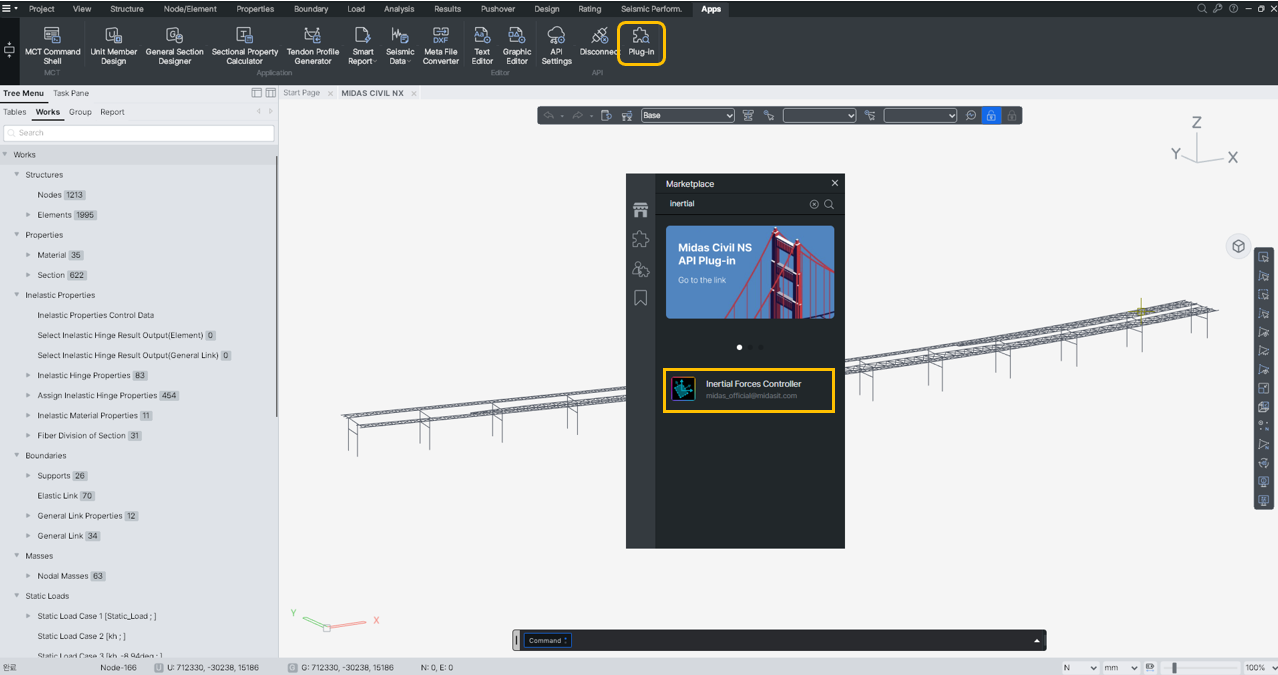This screenshot has height=675, width=1278.
Task: Launch the MCT Command Shell
Action: click(52, 44)
